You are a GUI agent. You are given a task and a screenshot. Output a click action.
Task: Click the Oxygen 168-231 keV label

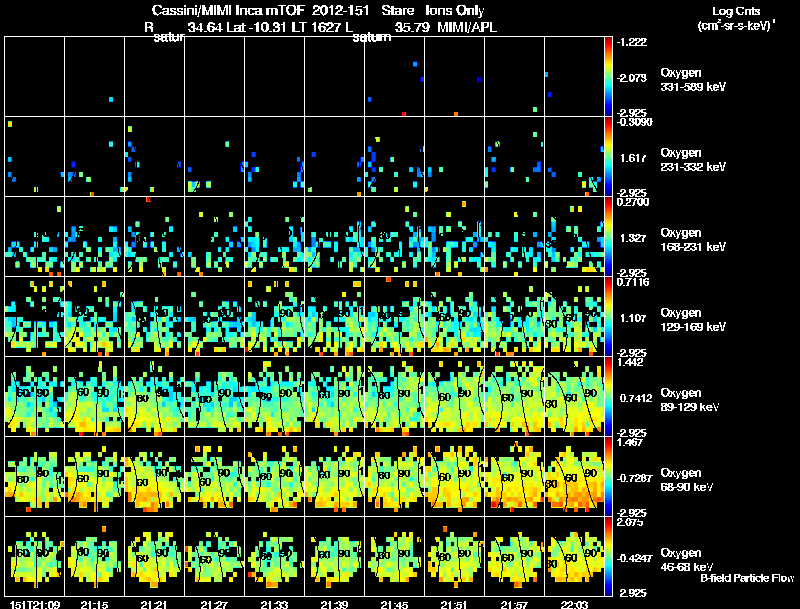(692, 240)
